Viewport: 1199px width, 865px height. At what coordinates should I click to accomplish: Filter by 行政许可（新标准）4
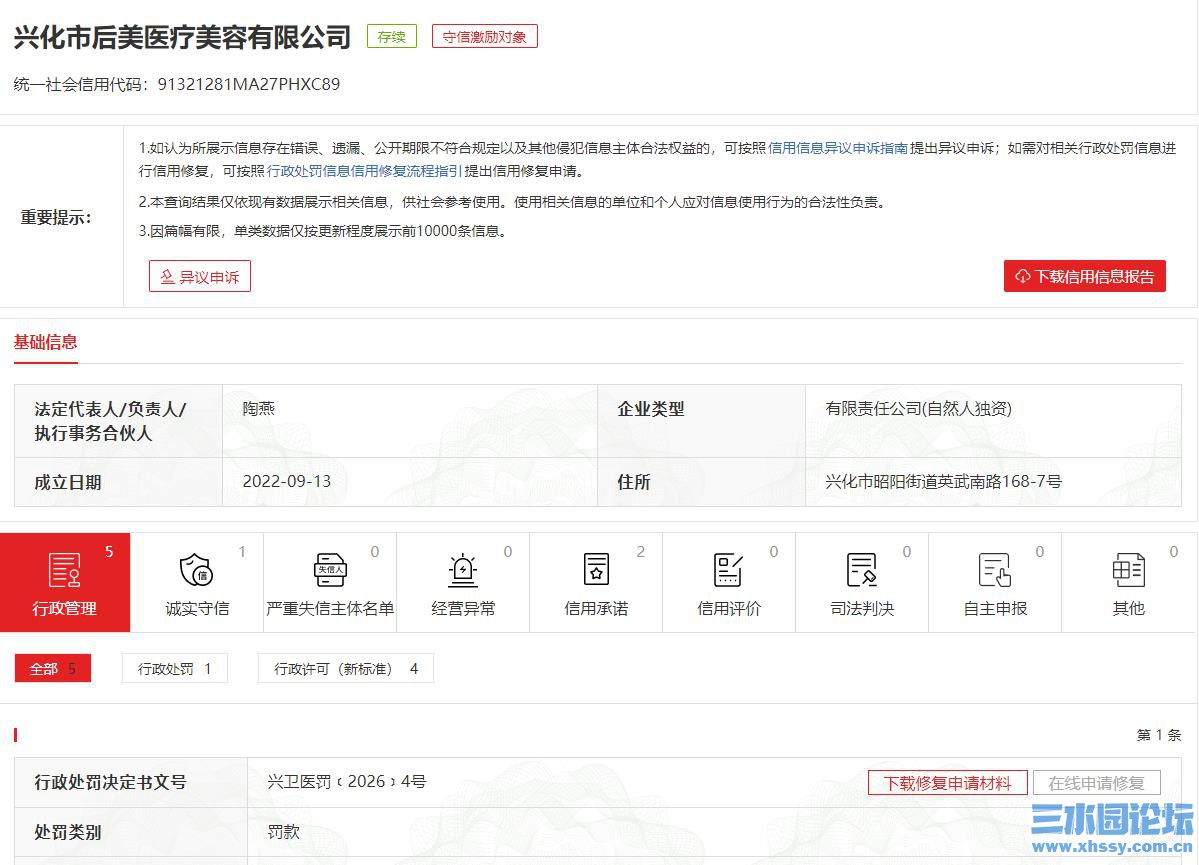tap(346, 668)
